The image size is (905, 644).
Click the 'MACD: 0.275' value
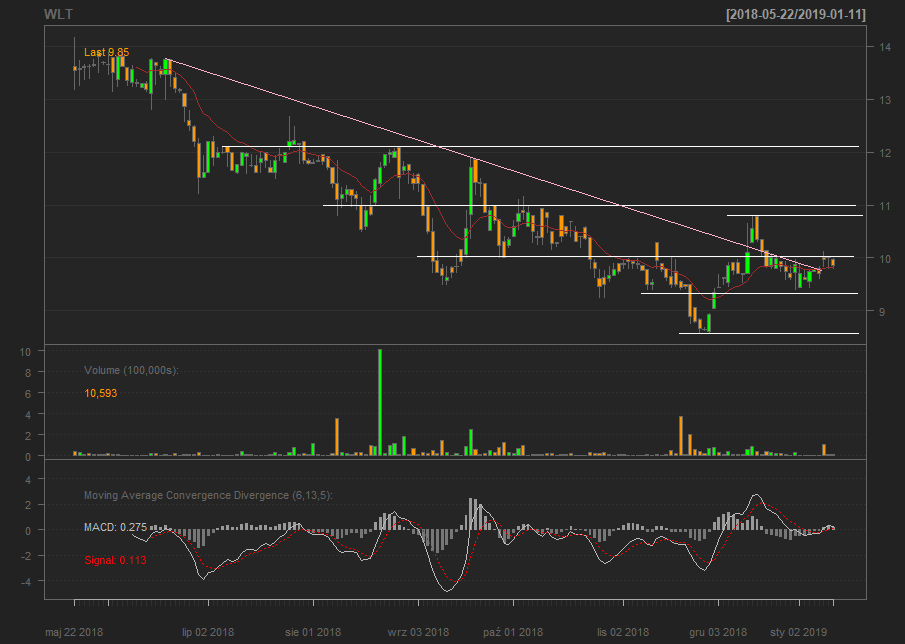(115, 527)
